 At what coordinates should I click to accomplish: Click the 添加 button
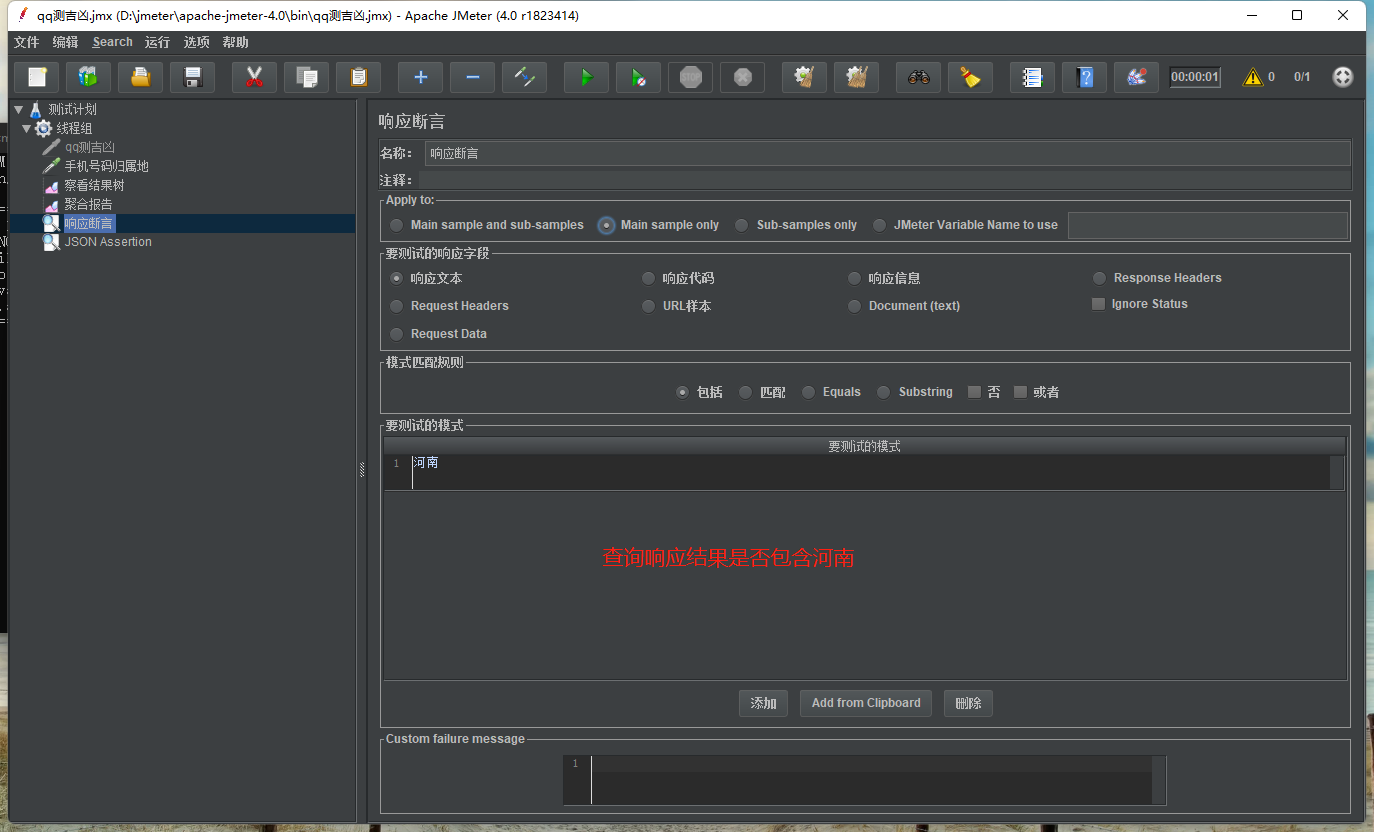(763, 703)
